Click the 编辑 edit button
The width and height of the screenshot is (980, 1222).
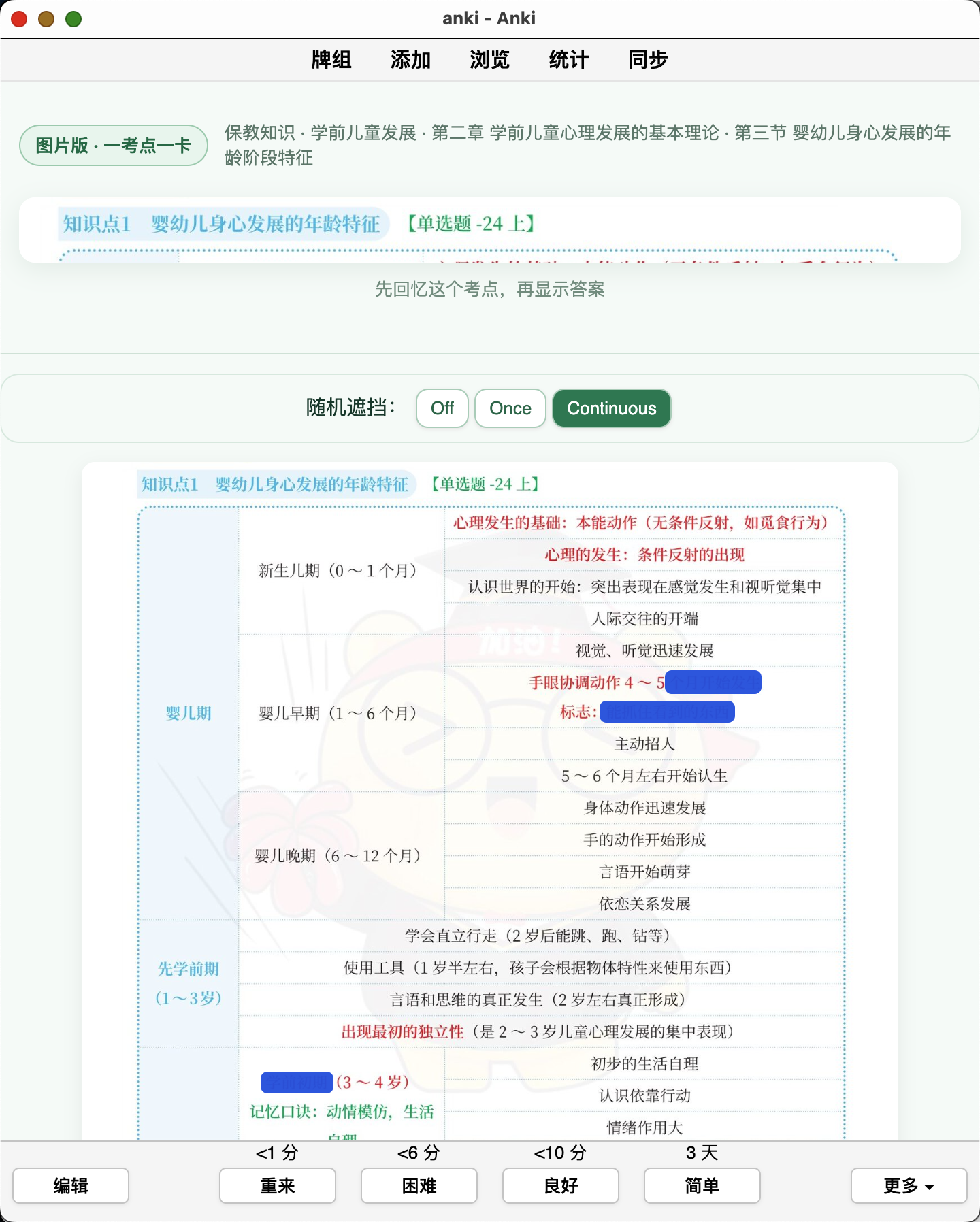(71, 1186)
